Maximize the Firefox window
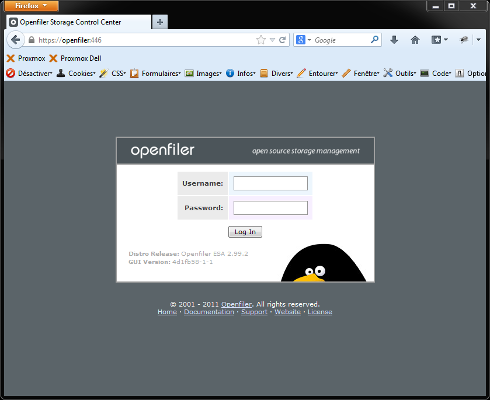Viewport: 490px width, 400px height. tap(451, 6)
